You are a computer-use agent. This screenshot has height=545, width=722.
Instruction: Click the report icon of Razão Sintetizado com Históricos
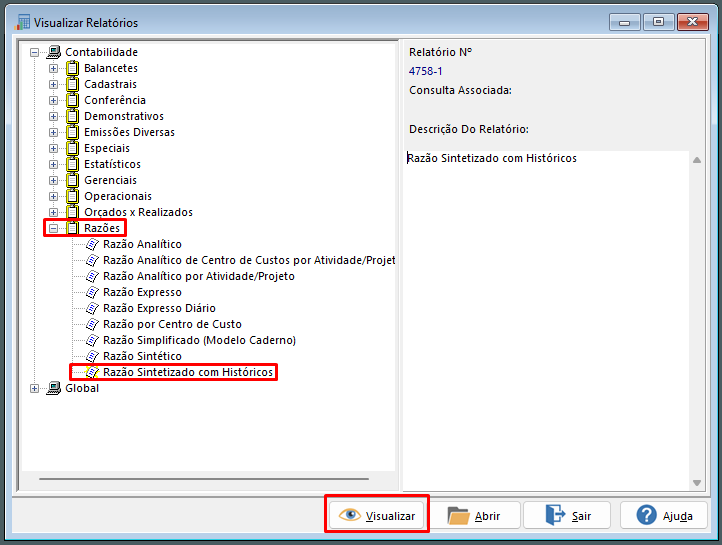coord(92,372)
